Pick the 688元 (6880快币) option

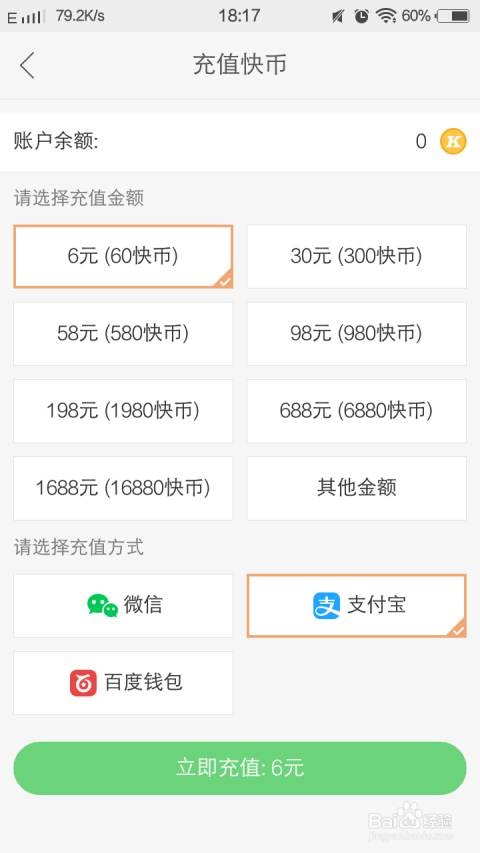pos(356,411)
